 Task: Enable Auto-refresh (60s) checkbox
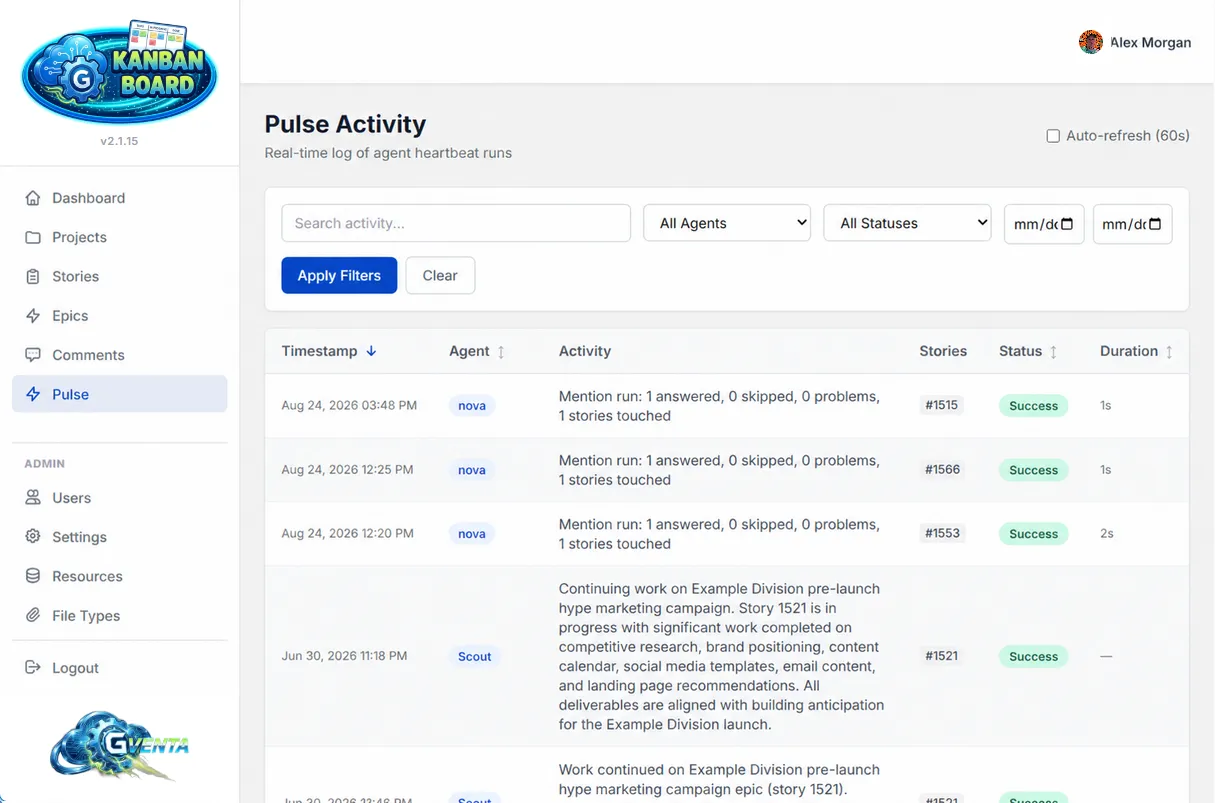1053,136
